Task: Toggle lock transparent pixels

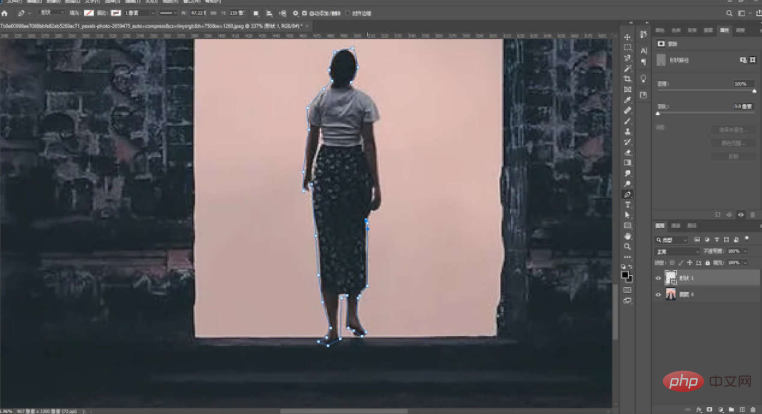Action: (672, 263)
